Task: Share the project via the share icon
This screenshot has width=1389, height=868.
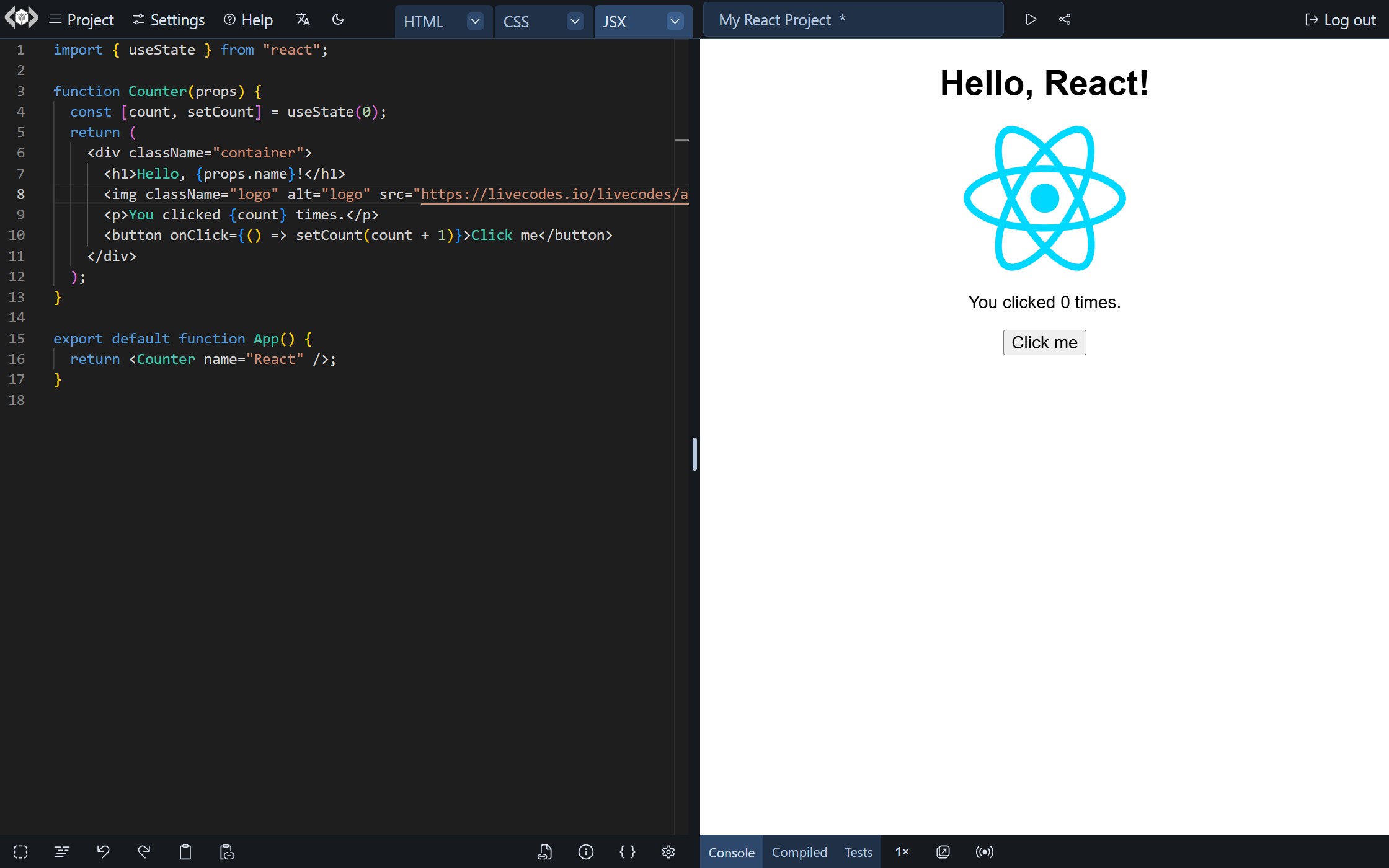Action: pyautogui.click(x=1064, y=19)
